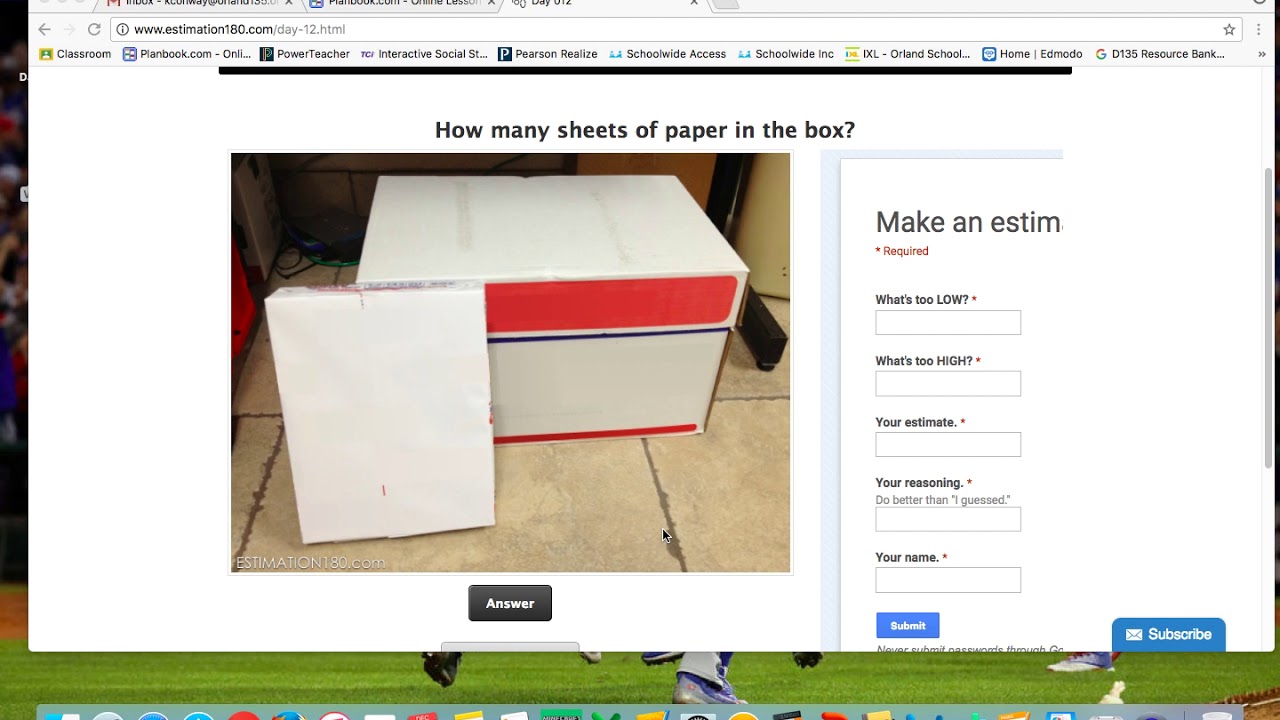
Task: Click the red * Required note
Action: (x=902, y=251)
